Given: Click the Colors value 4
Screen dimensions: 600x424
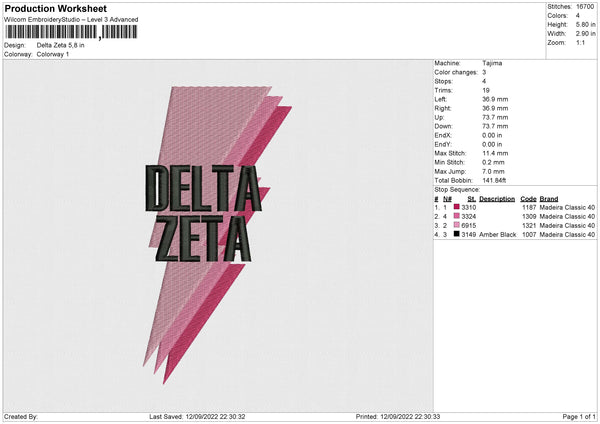Looking at the screenshot, I should click(x=578, y=16).
